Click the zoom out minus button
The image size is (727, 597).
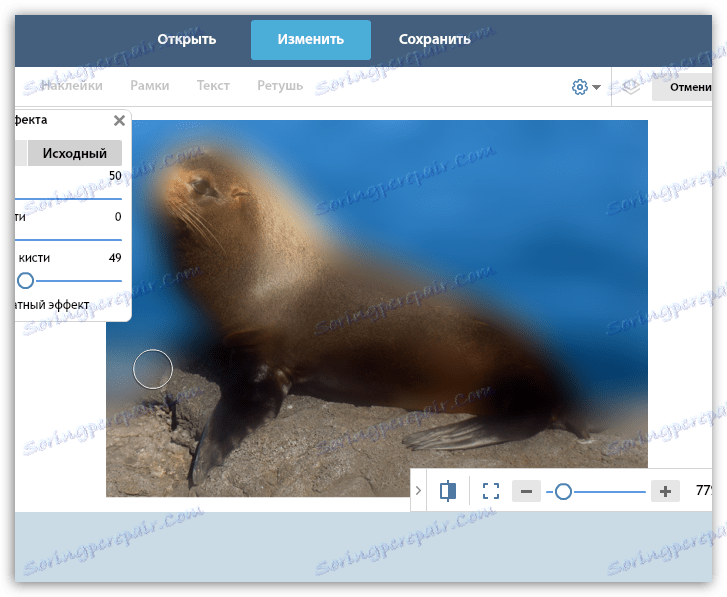click(x=526, y=491)
